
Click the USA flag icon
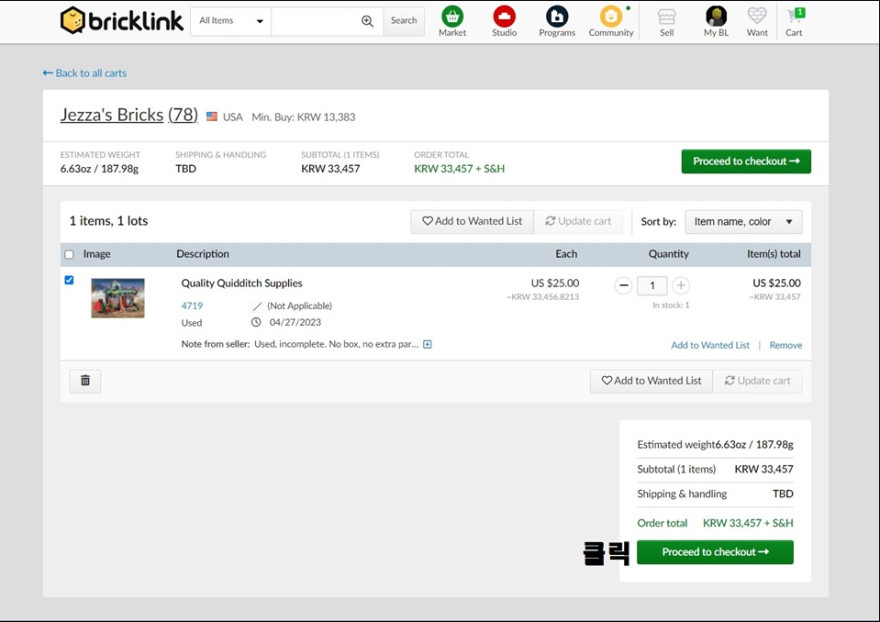(x=212, y=117)
